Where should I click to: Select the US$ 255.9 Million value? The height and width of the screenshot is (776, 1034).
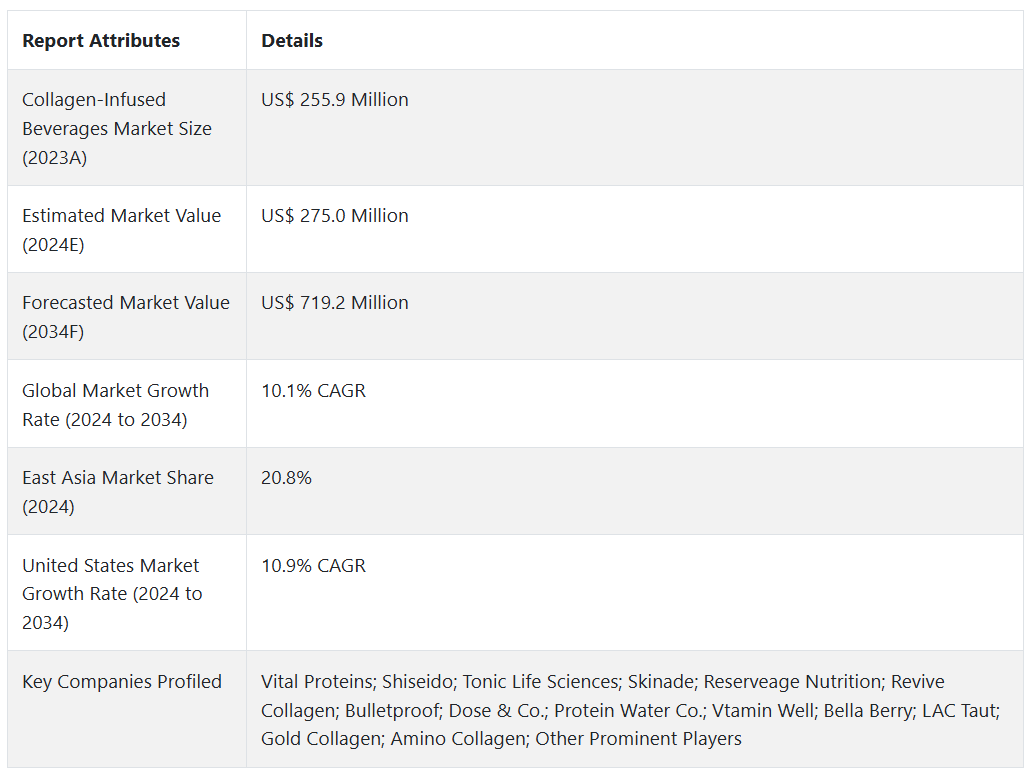click(335, 100)
